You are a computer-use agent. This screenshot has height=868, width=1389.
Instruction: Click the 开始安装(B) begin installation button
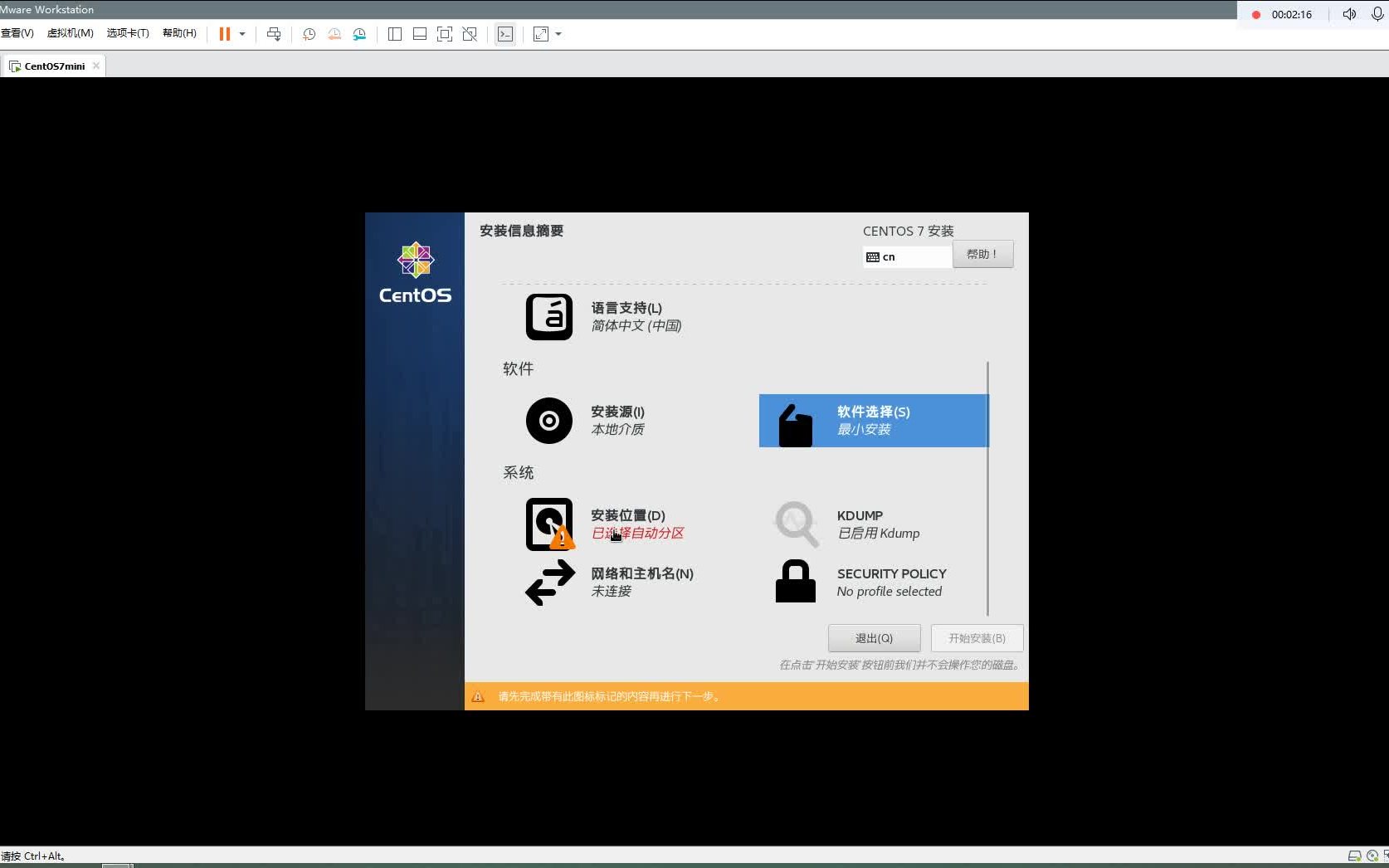click(977, 638)
